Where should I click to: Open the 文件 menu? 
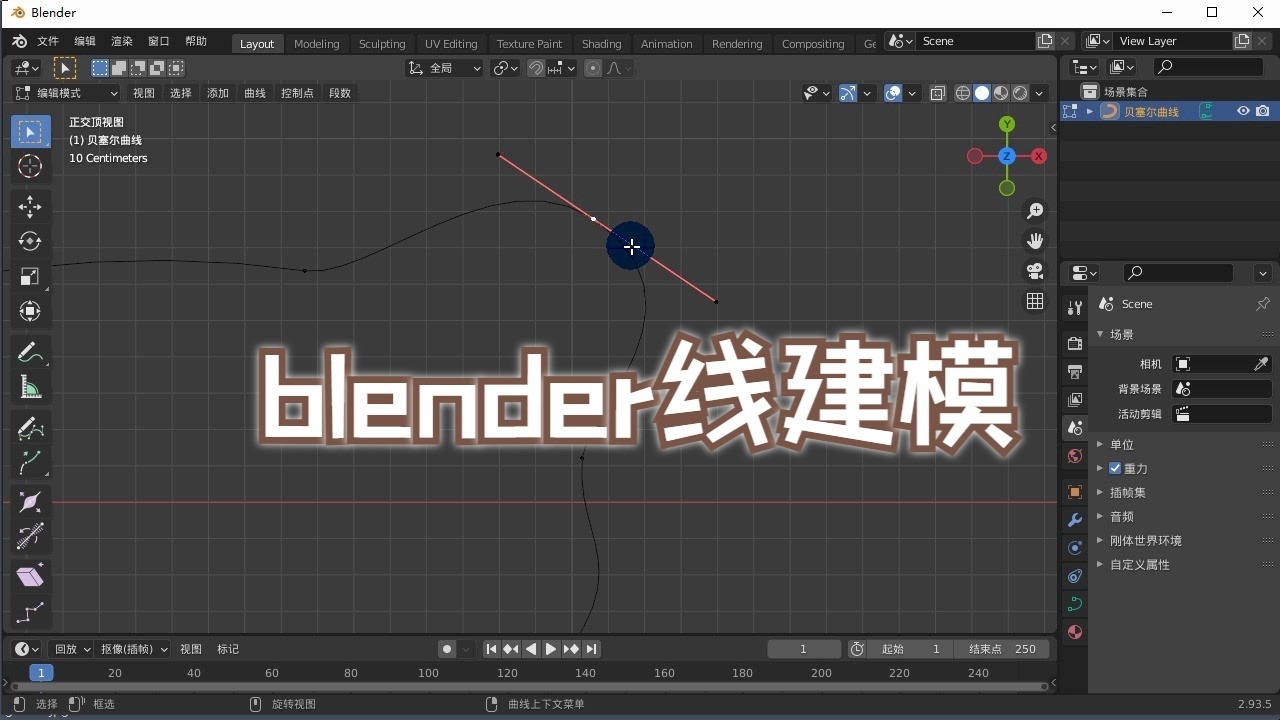(48, 41)
